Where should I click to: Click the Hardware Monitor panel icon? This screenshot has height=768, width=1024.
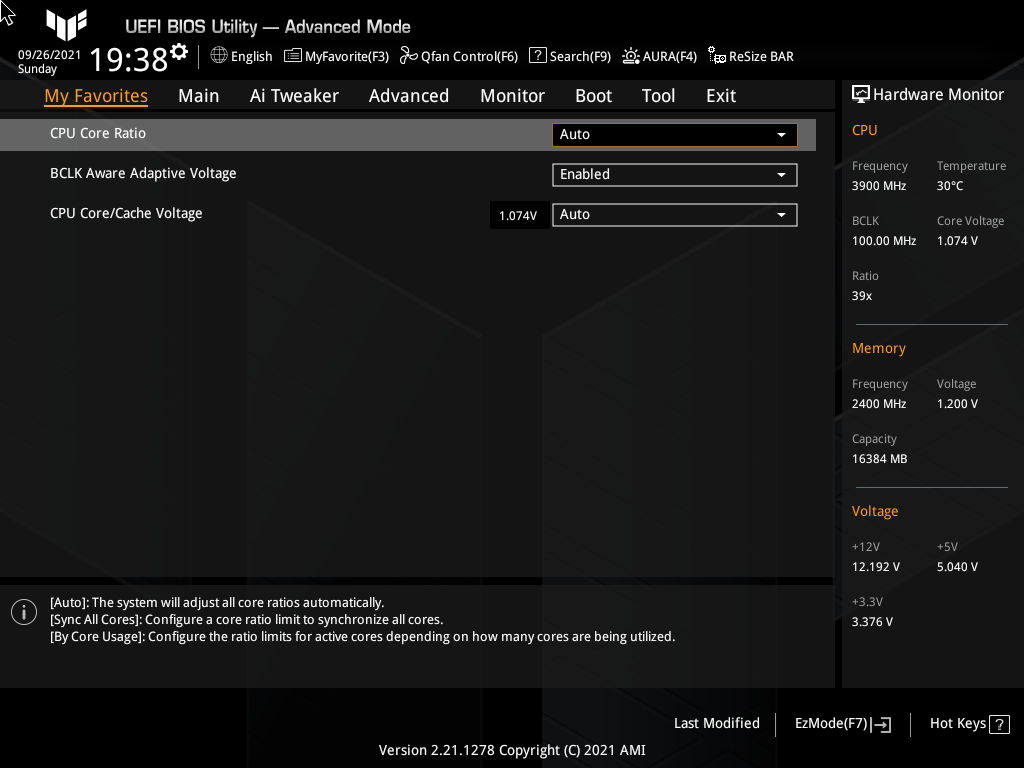pos(861,93)
